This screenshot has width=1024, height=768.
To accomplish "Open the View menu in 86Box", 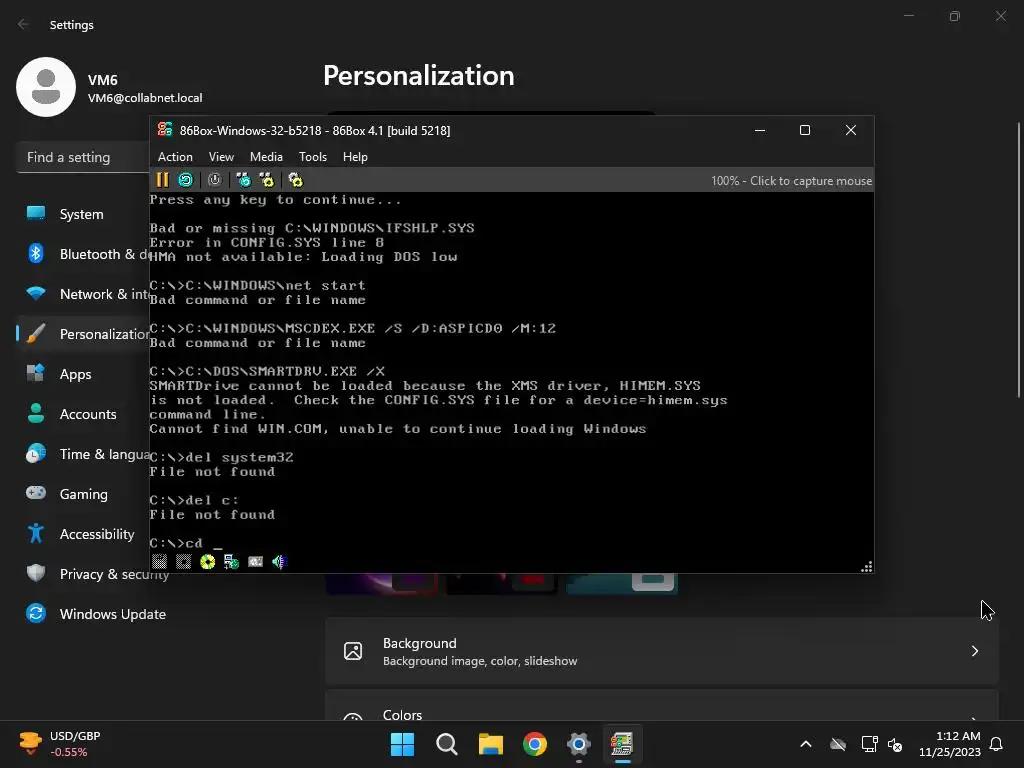I will coord(221,157).
